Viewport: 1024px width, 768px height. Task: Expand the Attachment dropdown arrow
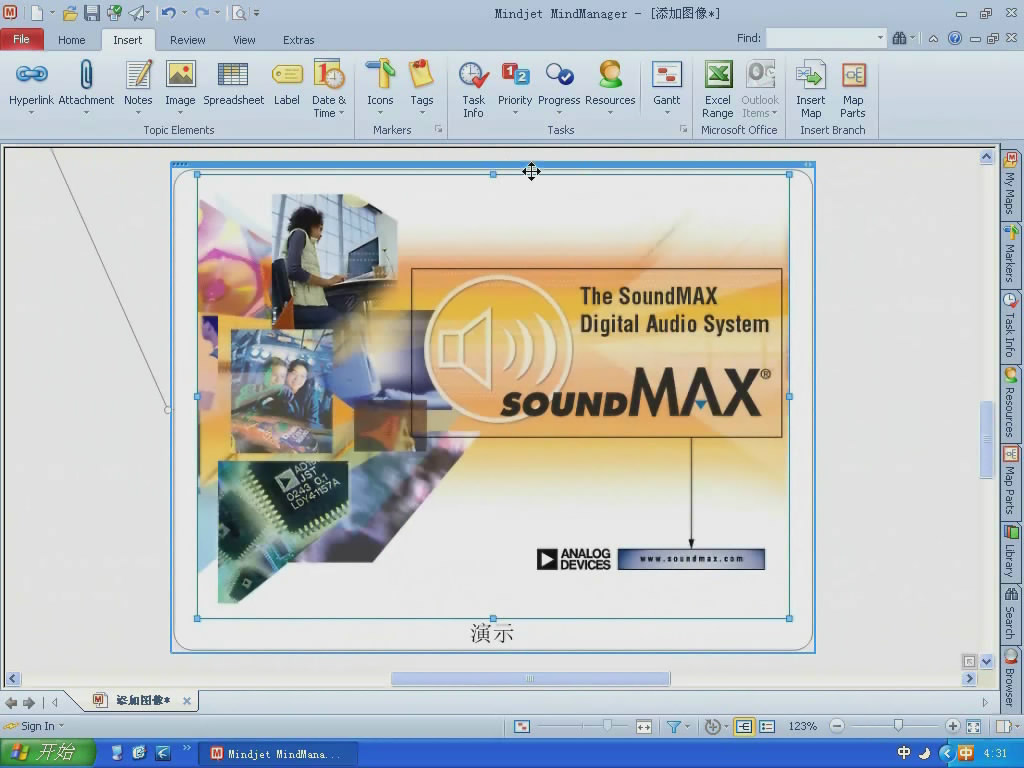86,113
